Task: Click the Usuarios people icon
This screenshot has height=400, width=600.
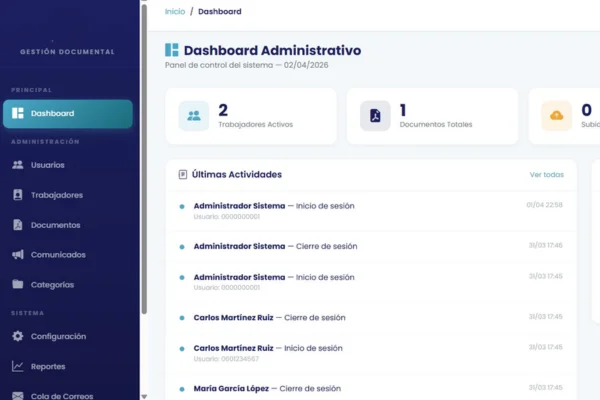Action: pyautogui.click(x=18, y=165)
